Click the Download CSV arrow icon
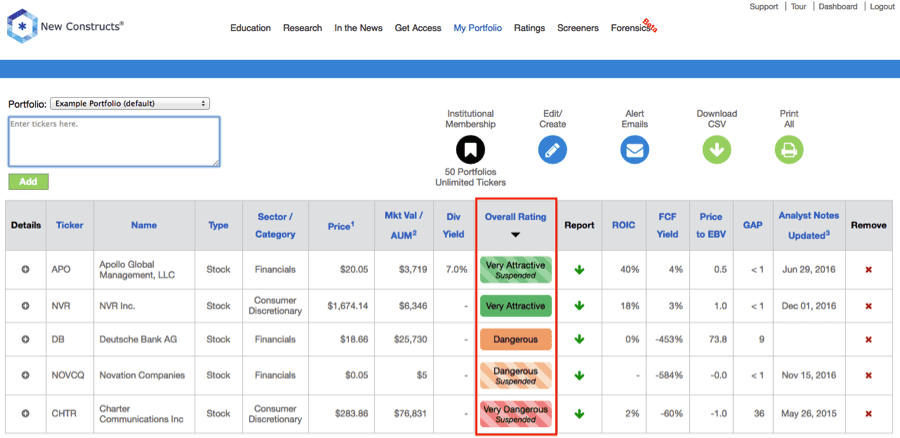Viewport: 900px width, 438px height. click(717, 150)
